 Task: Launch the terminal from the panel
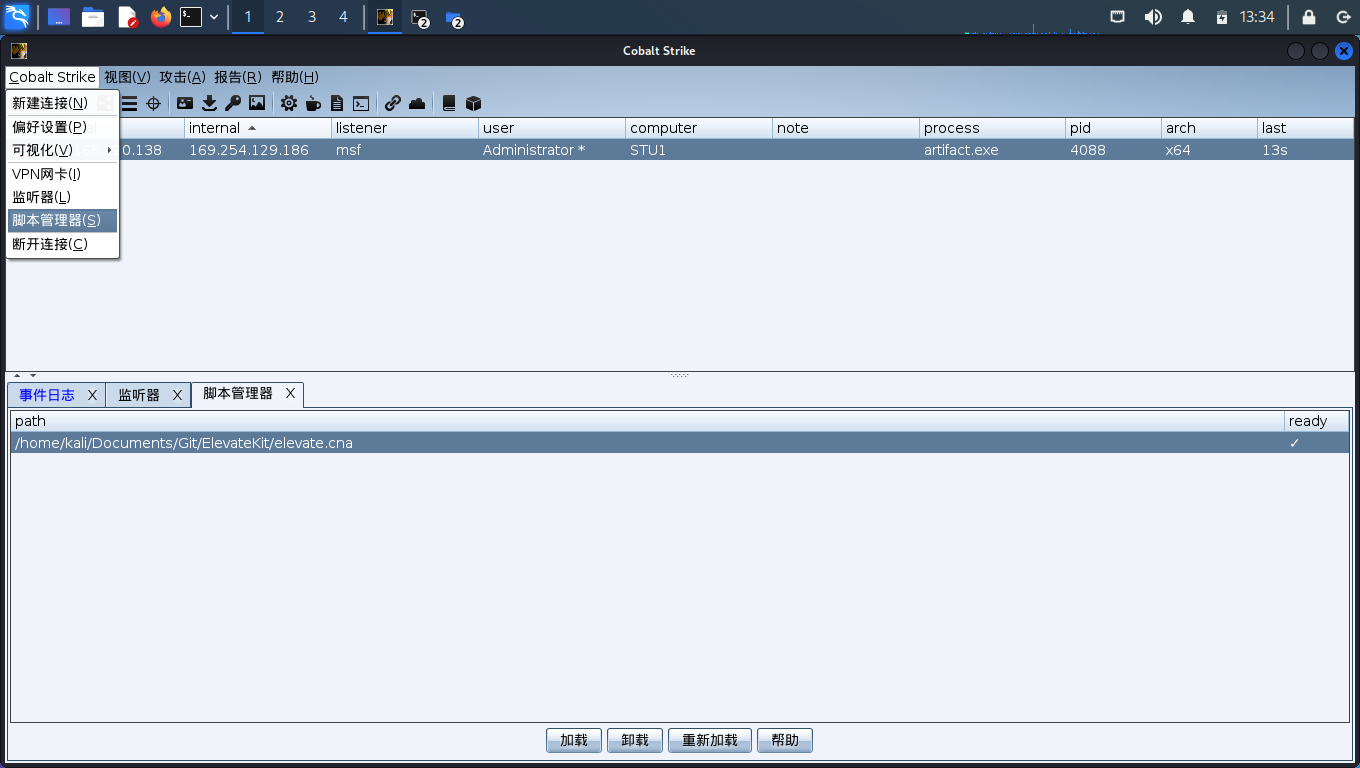pos(191,17)
